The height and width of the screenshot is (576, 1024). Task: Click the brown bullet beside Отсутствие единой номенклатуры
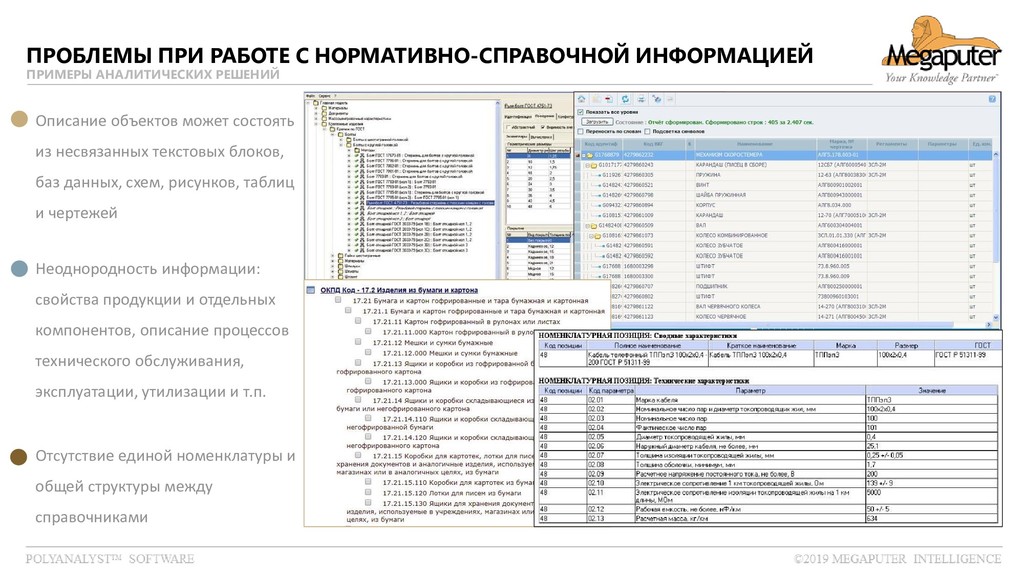pyautogui.click(x=19, y=457)
